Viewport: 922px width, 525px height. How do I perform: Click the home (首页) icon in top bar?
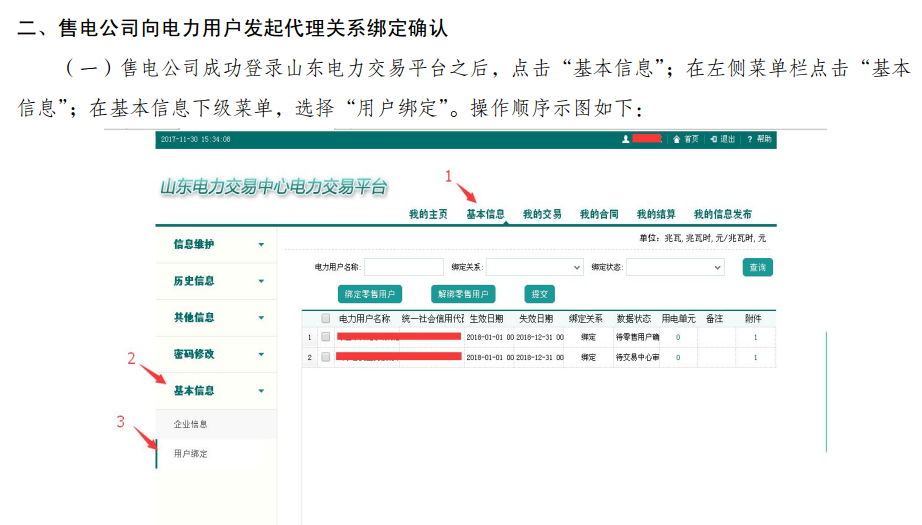[677, 139]
